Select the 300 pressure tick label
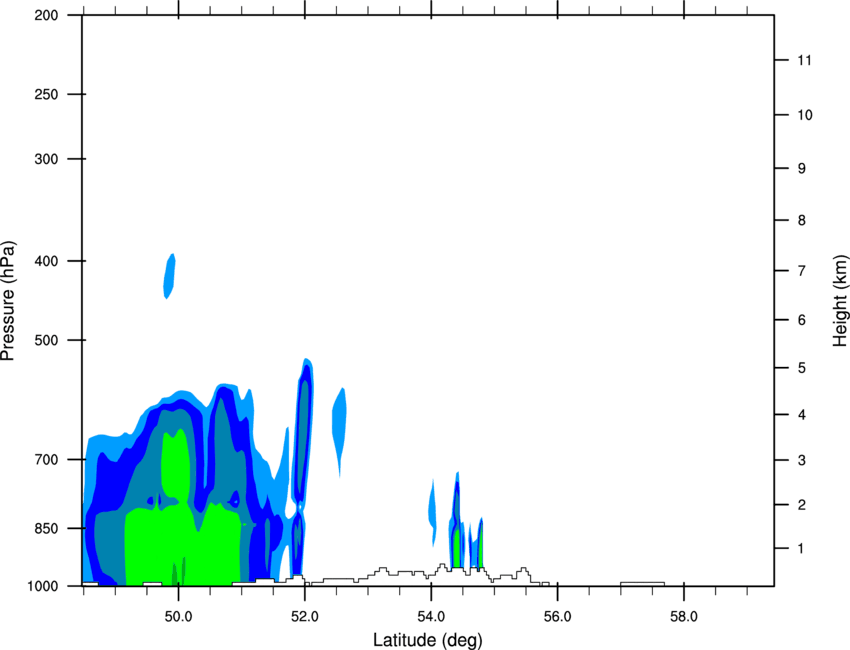The width and height of the screenshot is (850, 650). [46, 159]
